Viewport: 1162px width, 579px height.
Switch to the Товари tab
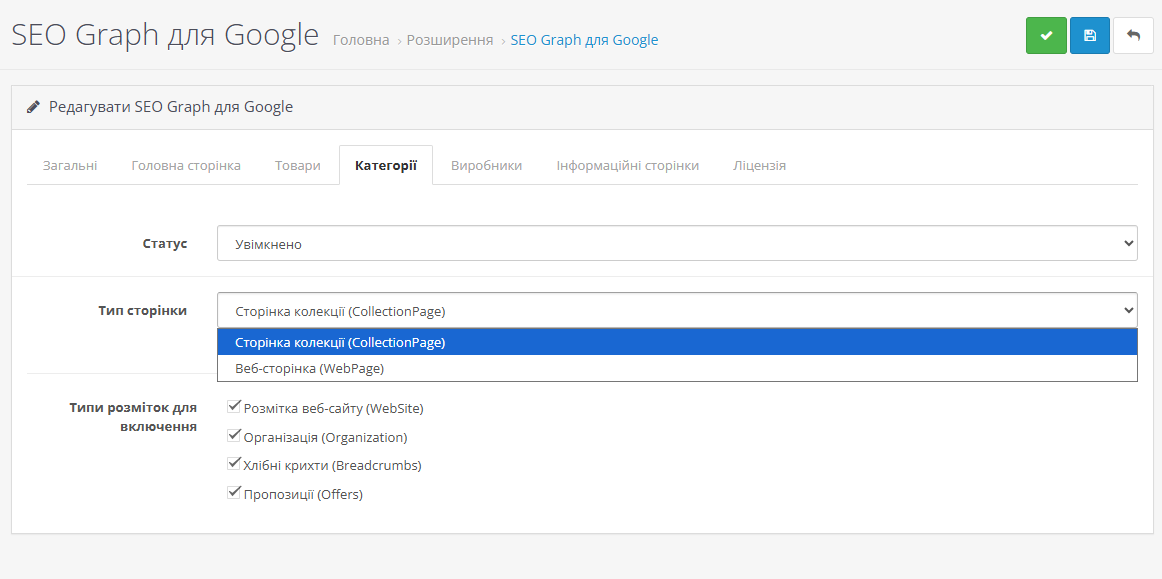298,165
